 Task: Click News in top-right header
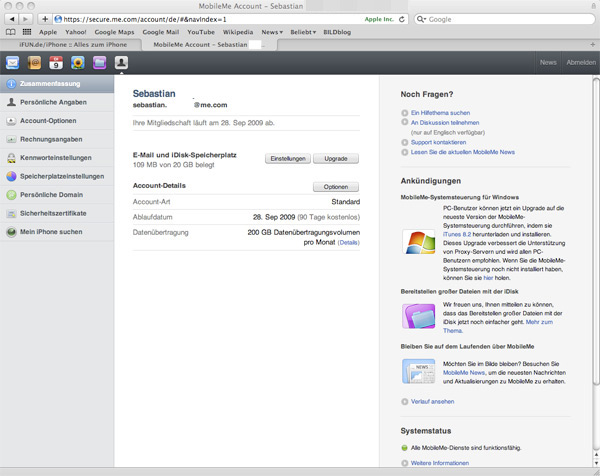click(x=548, y=62)
